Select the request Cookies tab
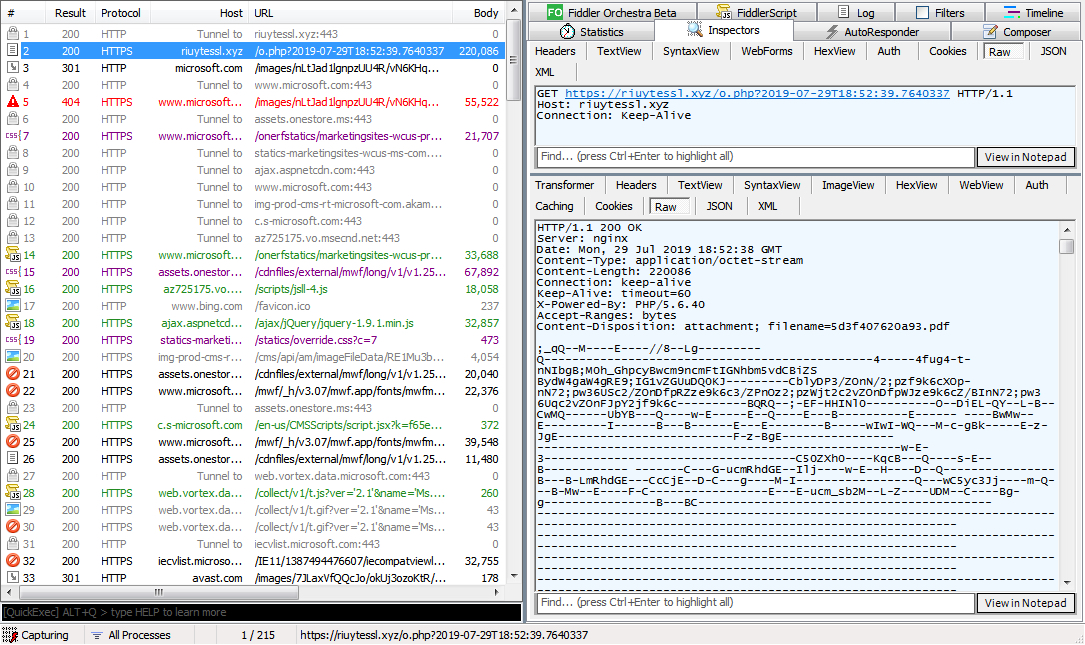The image size is (1085, 645). pos(947,51)
